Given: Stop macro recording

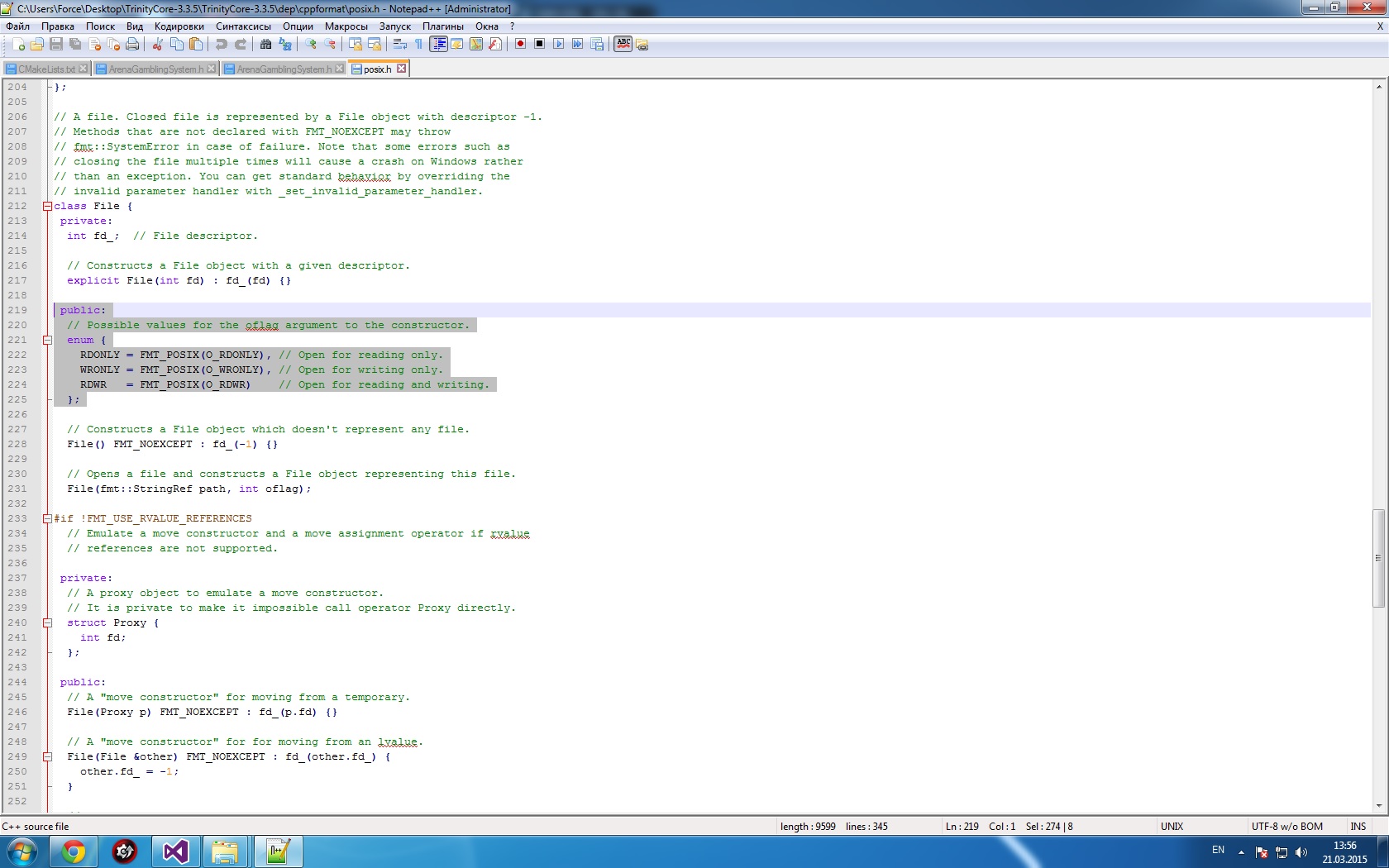Looking at the screenshot, I should 539,45.
